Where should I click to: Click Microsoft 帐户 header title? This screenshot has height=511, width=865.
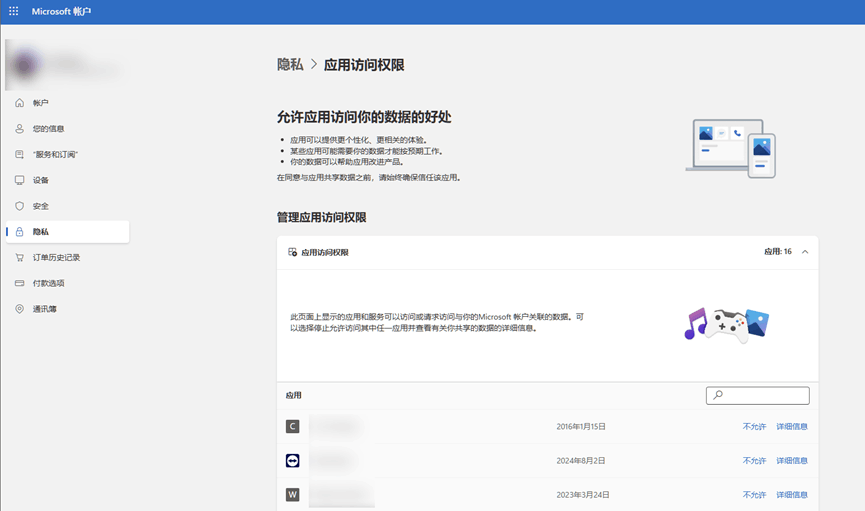61,11
